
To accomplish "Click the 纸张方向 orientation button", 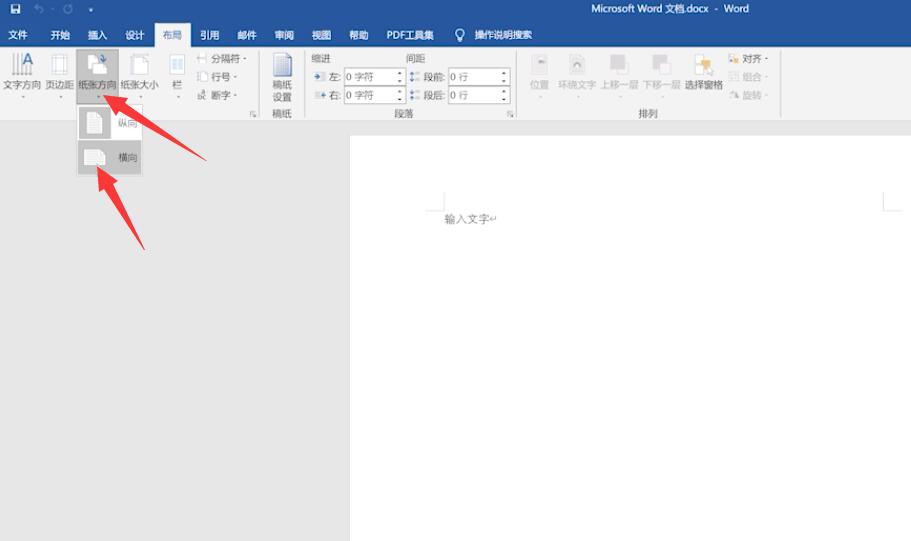I will tap(98, 75).
